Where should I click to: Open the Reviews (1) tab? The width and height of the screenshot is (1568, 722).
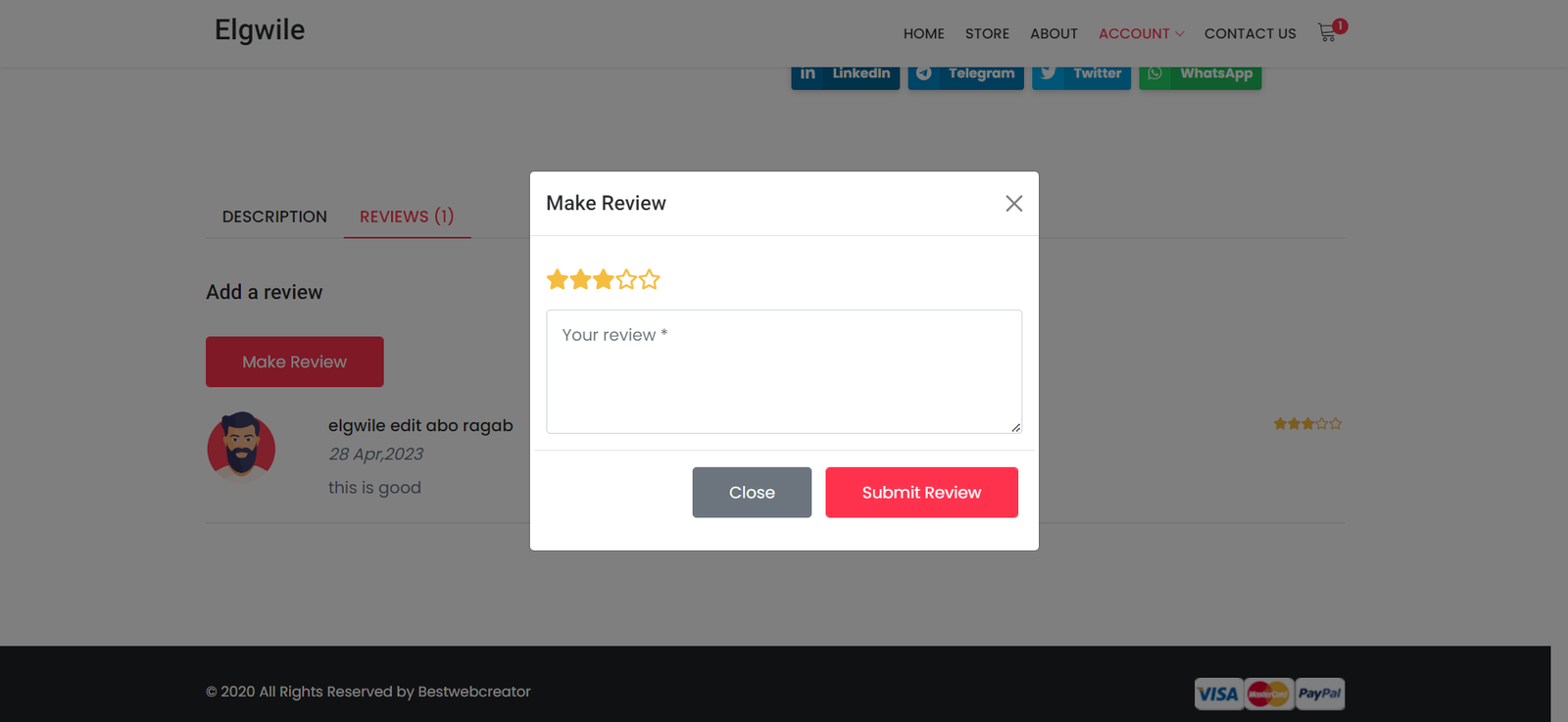click(407, 217)
